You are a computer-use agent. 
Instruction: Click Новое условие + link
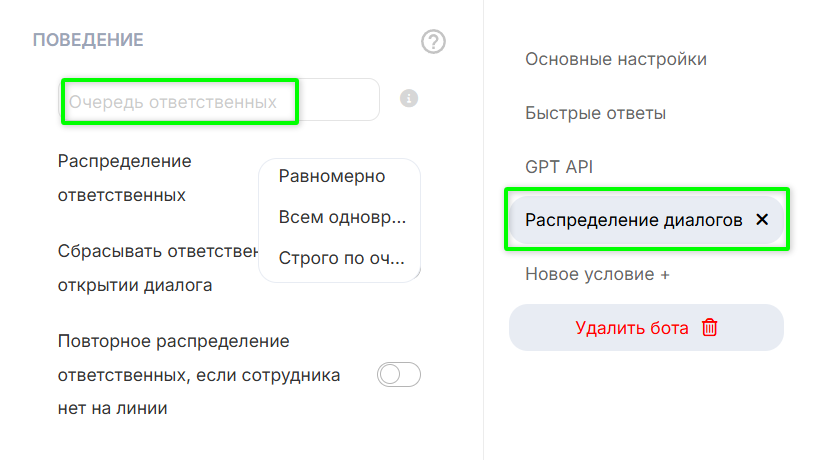coord(597,274)
